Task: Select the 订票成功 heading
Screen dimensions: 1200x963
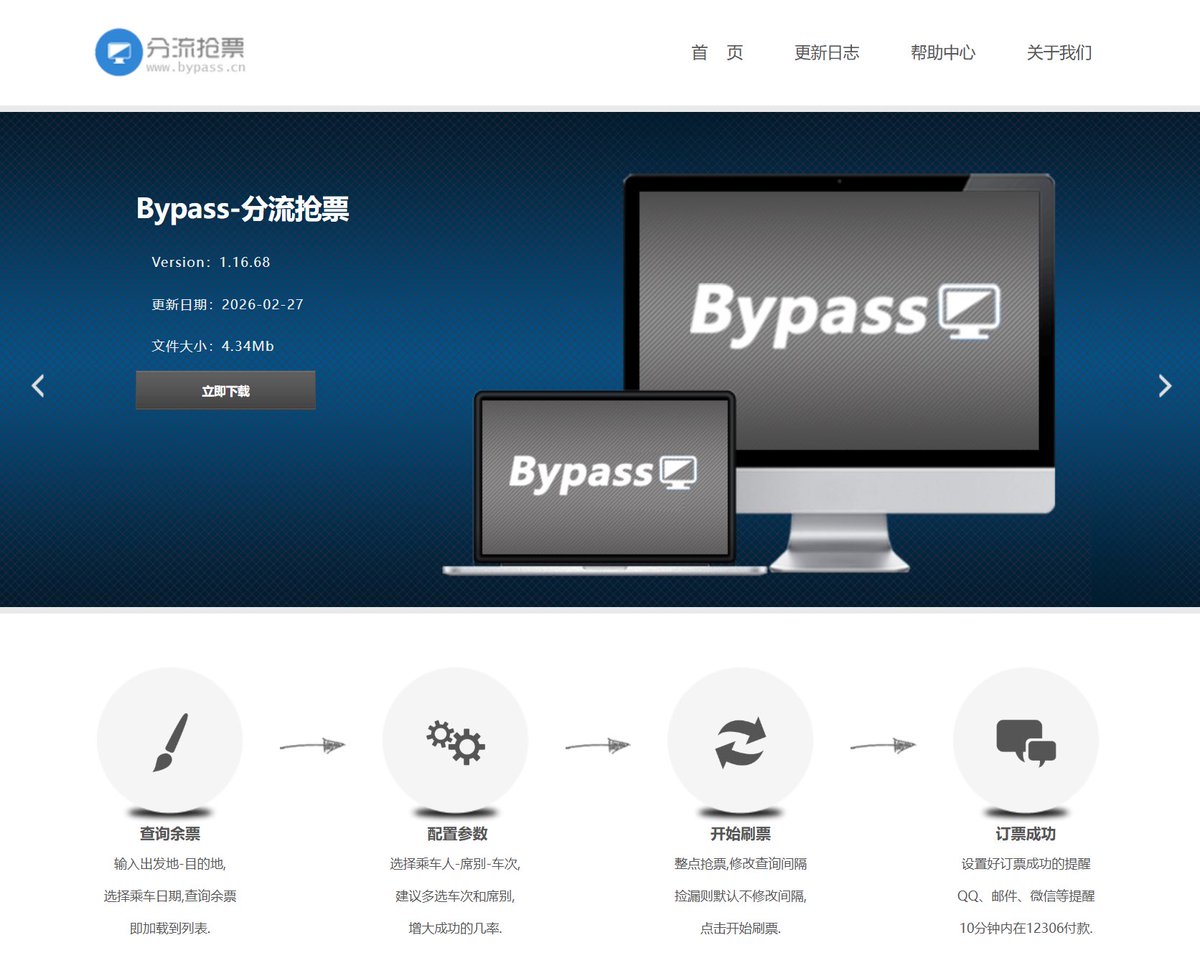Action: click(1026, 833)
